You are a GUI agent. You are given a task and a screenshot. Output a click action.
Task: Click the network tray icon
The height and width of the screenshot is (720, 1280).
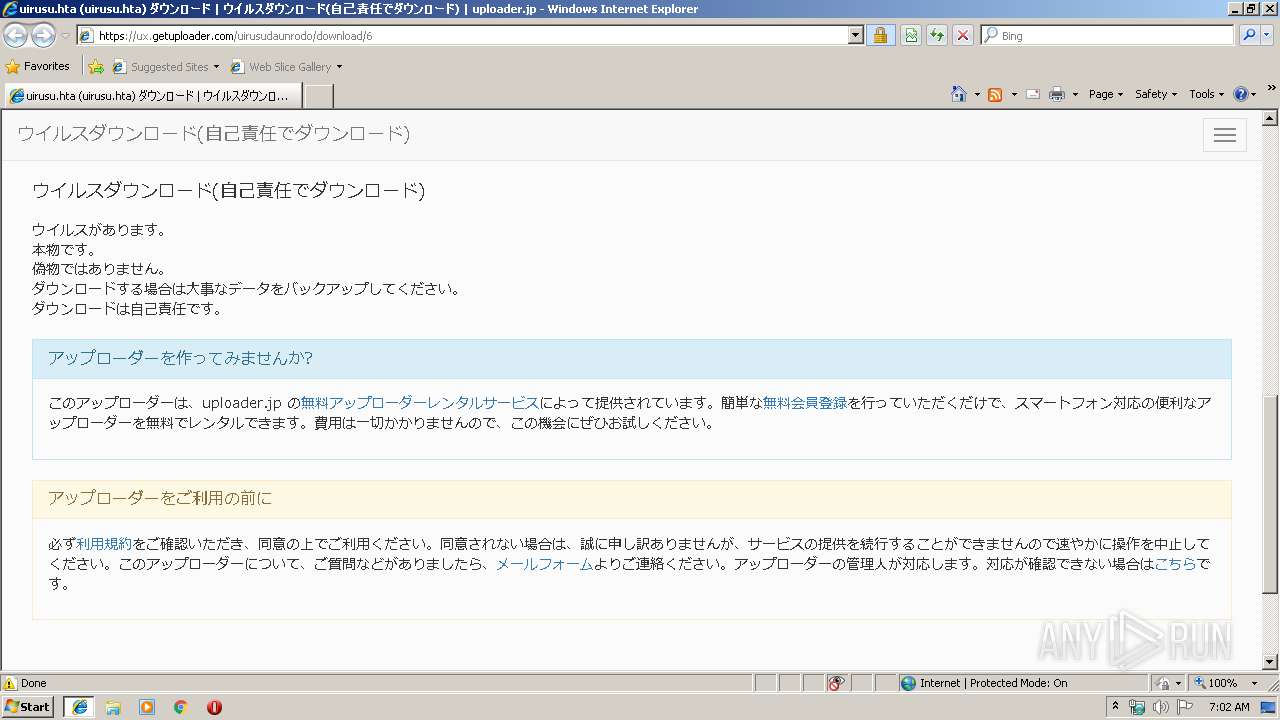1137,707
